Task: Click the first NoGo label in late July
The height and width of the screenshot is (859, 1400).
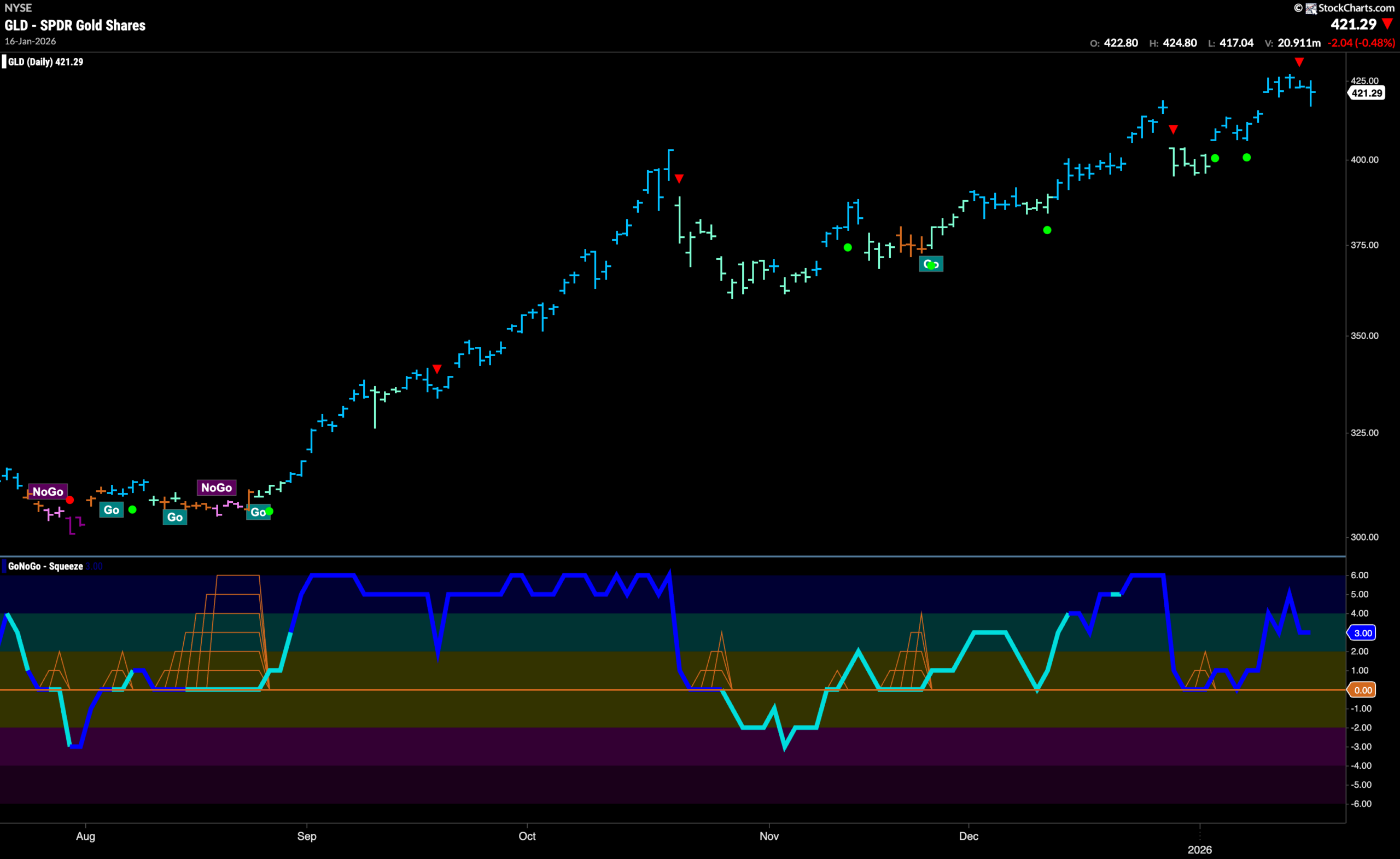Action: 48,492
